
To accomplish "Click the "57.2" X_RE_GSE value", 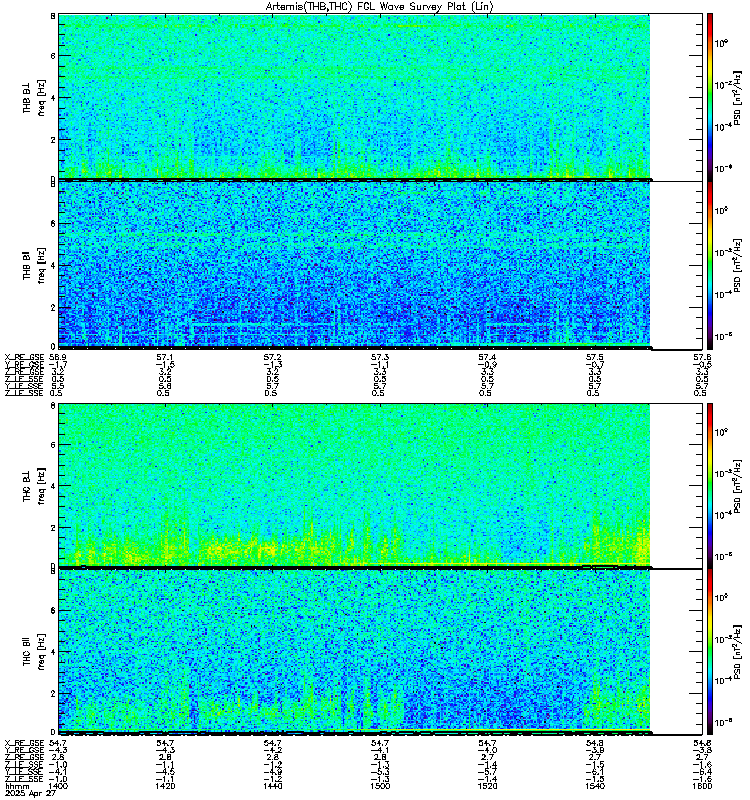I will pyautogui.click(x=272, y=357).
